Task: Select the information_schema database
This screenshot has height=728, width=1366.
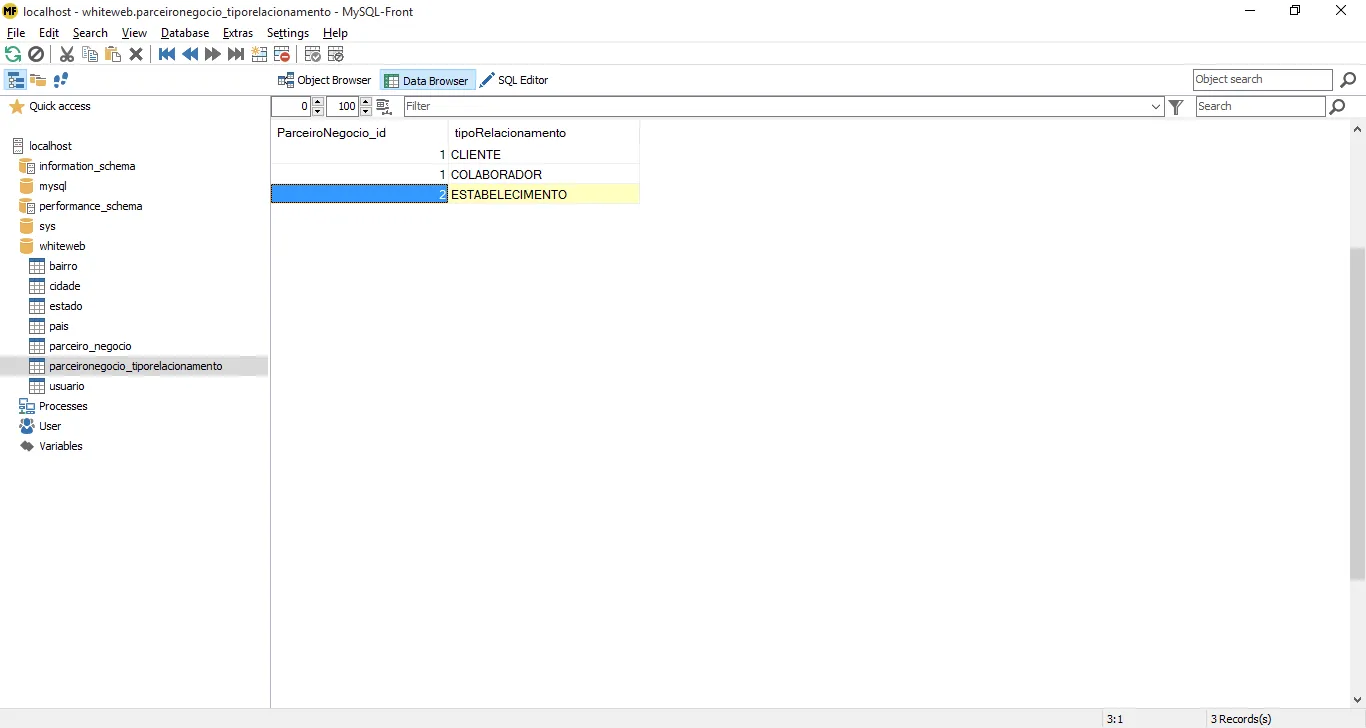Action: (x=87, y=166)
